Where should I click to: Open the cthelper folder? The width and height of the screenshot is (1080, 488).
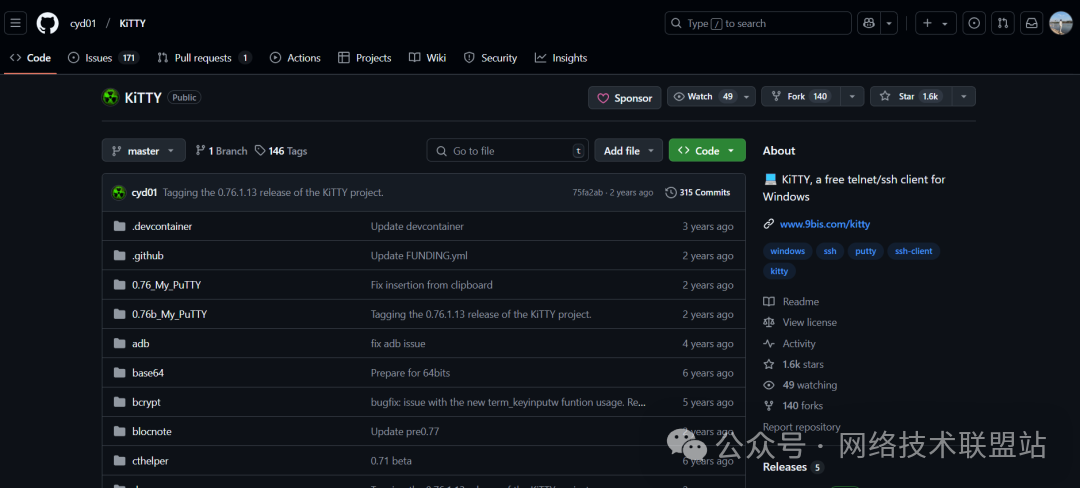point(150,460)
